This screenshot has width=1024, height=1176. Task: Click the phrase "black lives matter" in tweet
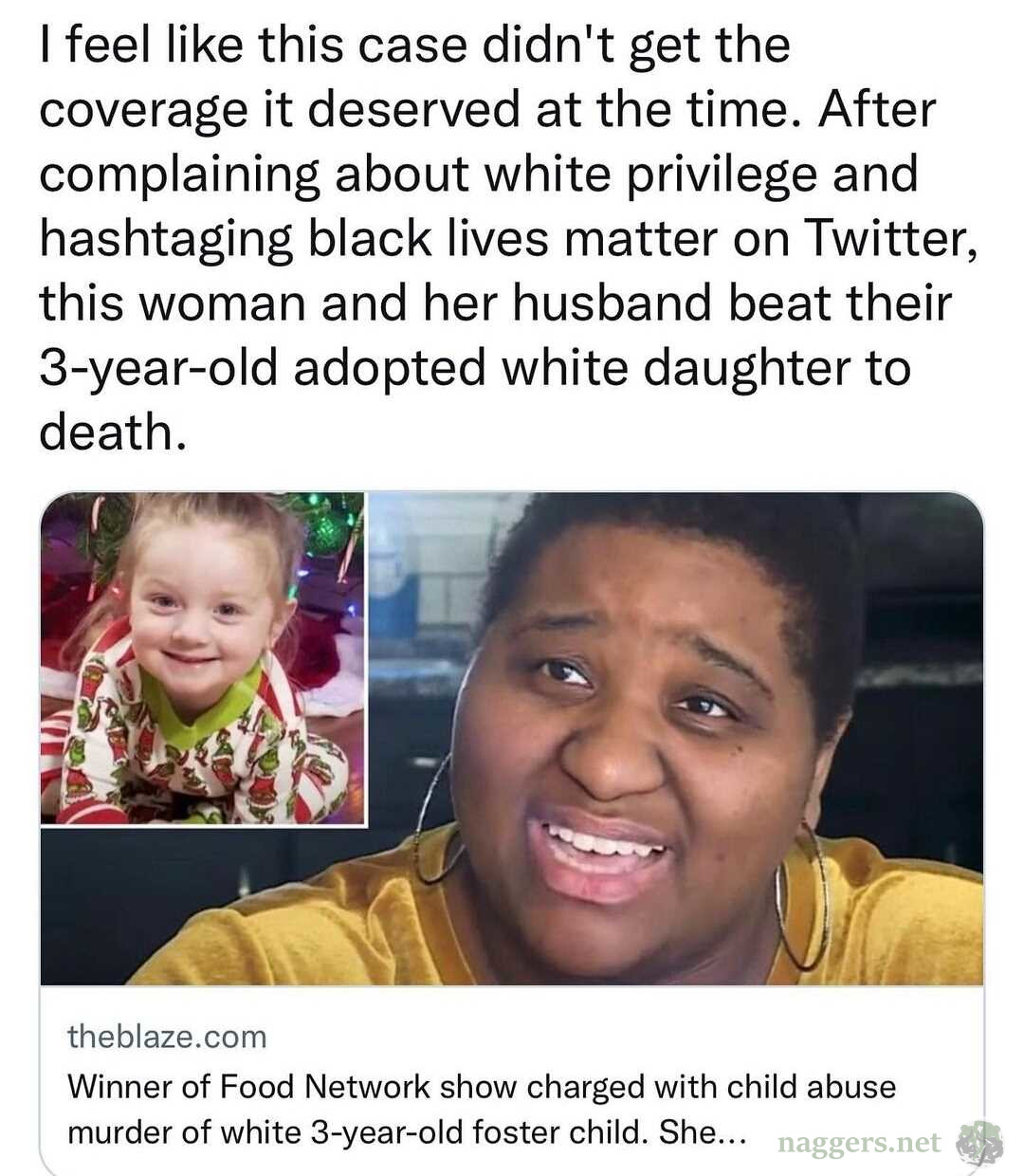coord(511,238)
